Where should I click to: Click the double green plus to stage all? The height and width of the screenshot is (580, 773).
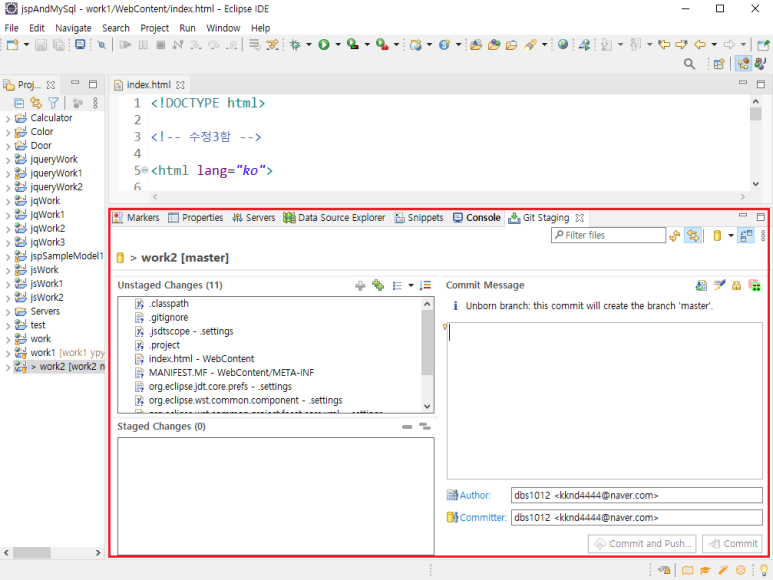pyautogui.click(x=378, y=285)
